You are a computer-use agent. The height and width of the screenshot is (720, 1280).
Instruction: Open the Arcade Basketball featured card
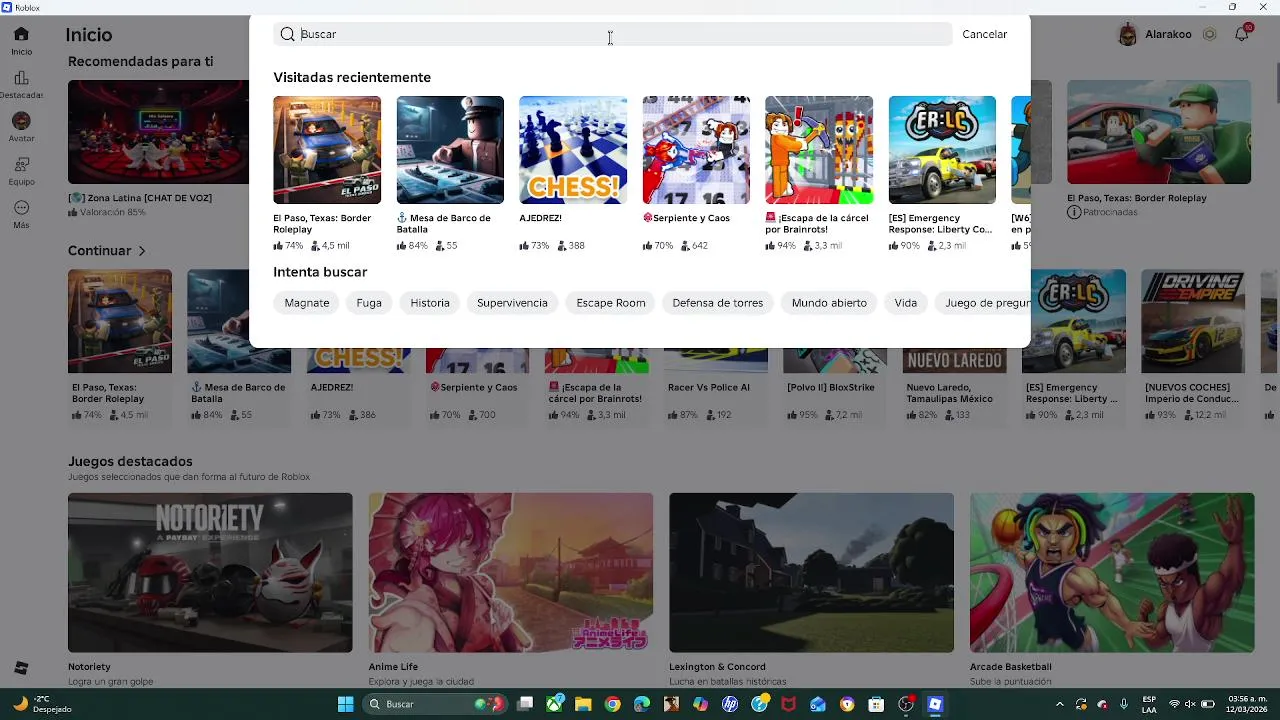[1112, 572]
